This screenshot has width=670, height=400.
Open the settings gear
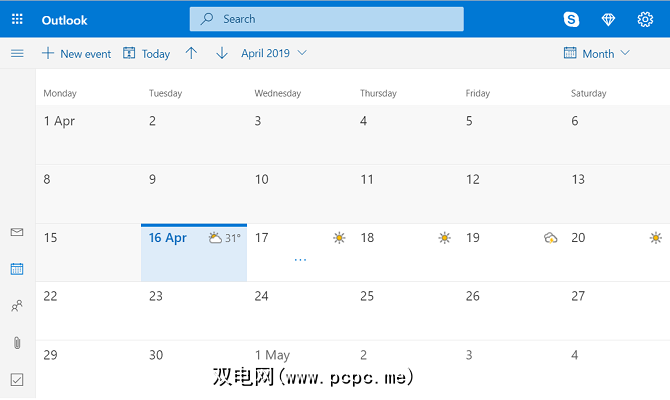tap(645, 19)
